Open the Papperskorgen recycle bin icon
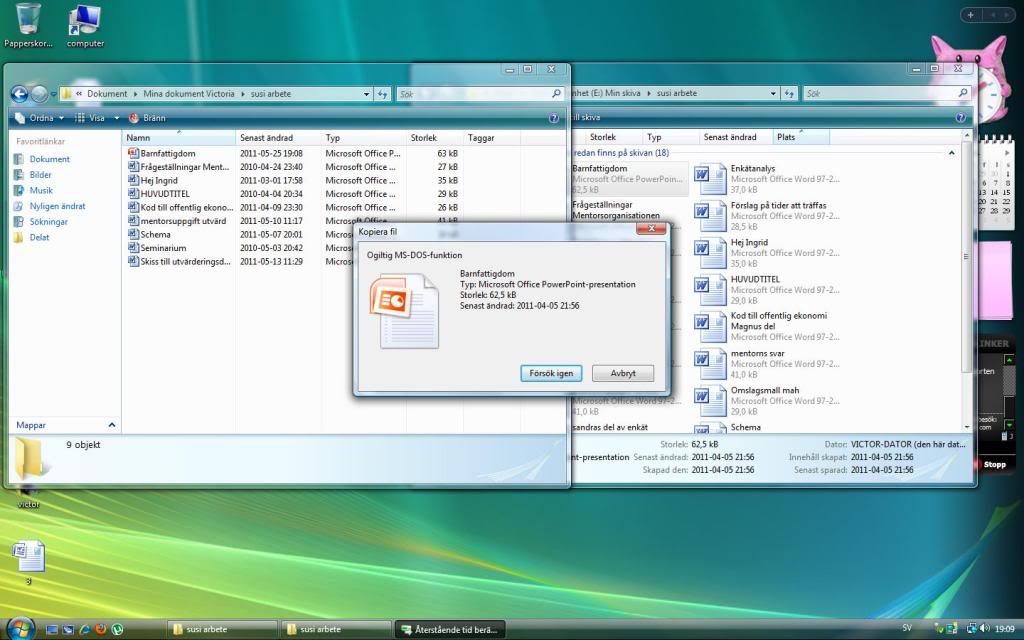The width and height of the screenshot is (1024, 640). (x=28, y=18)
